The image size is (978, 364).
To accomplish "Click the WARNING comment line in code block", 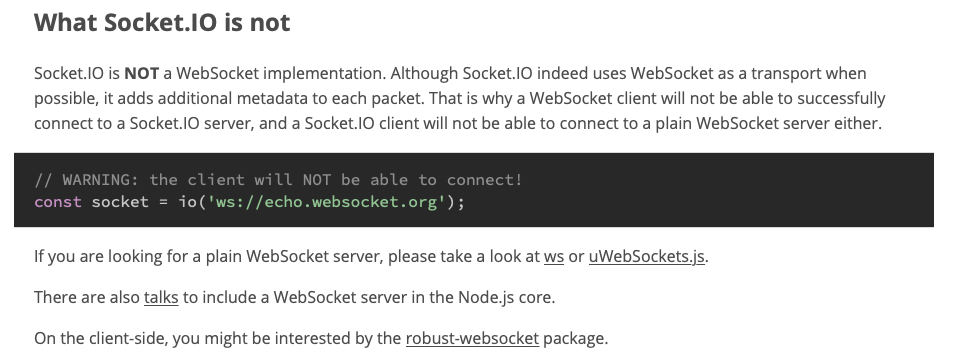I will click(279, 180).
